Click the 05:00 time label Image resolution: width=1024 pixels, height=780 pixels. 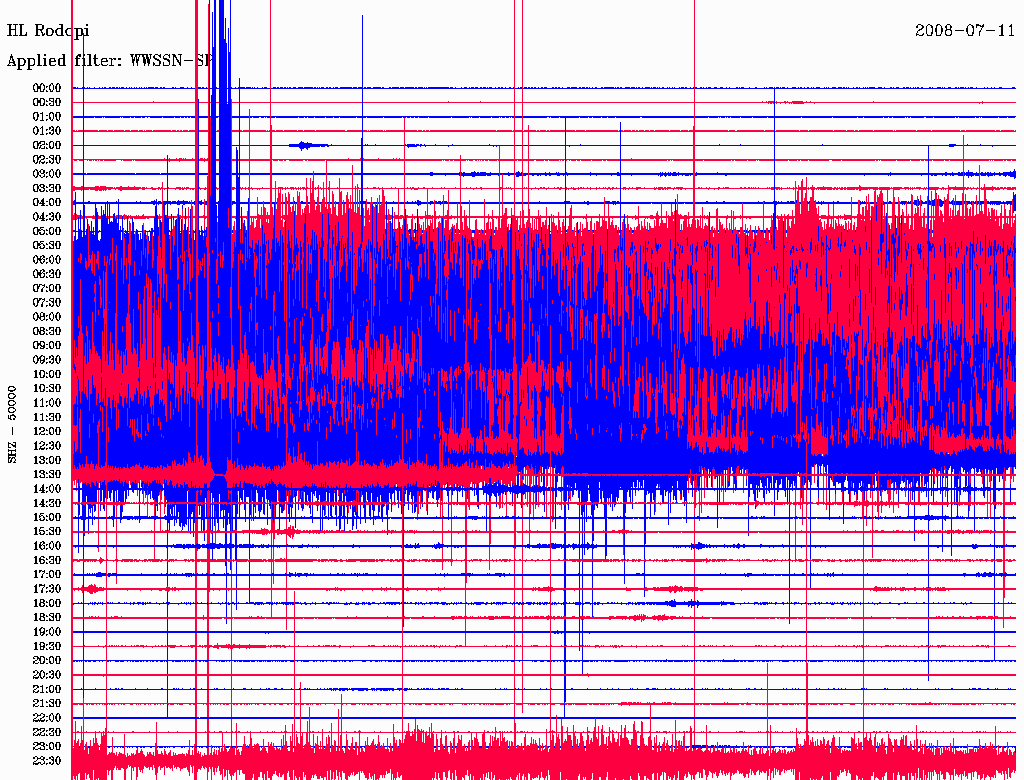click(47, 231)
